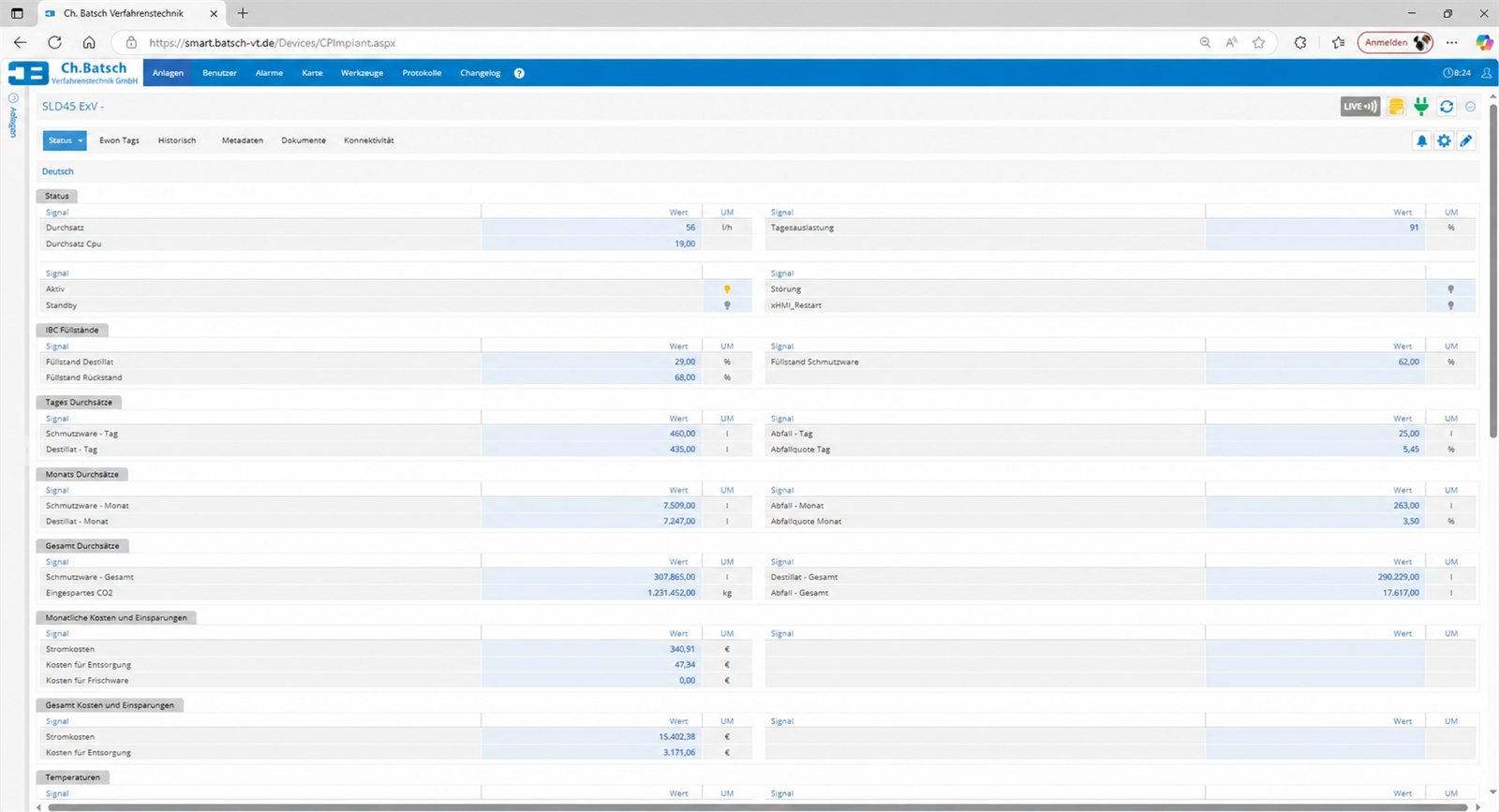This screenshot has height=812, width=1499.
Task: Expand the Anlagen side panel chevron
Action: (x=13, y=97)
